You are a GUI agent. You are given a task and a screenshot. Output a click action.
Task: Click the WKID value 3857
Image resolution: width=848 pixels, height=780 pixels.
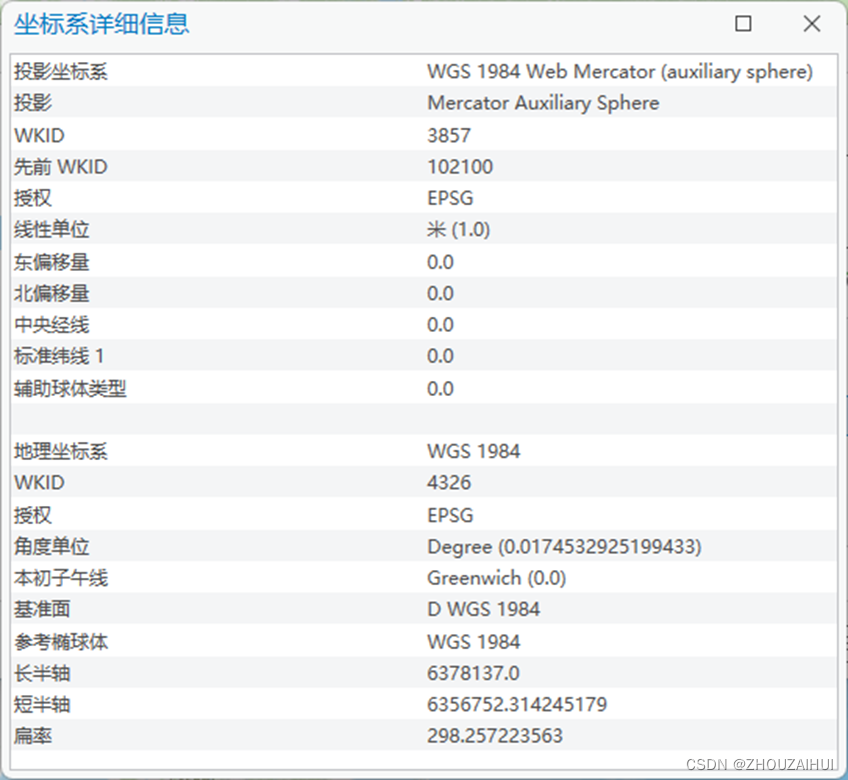[x=448, y=135]
